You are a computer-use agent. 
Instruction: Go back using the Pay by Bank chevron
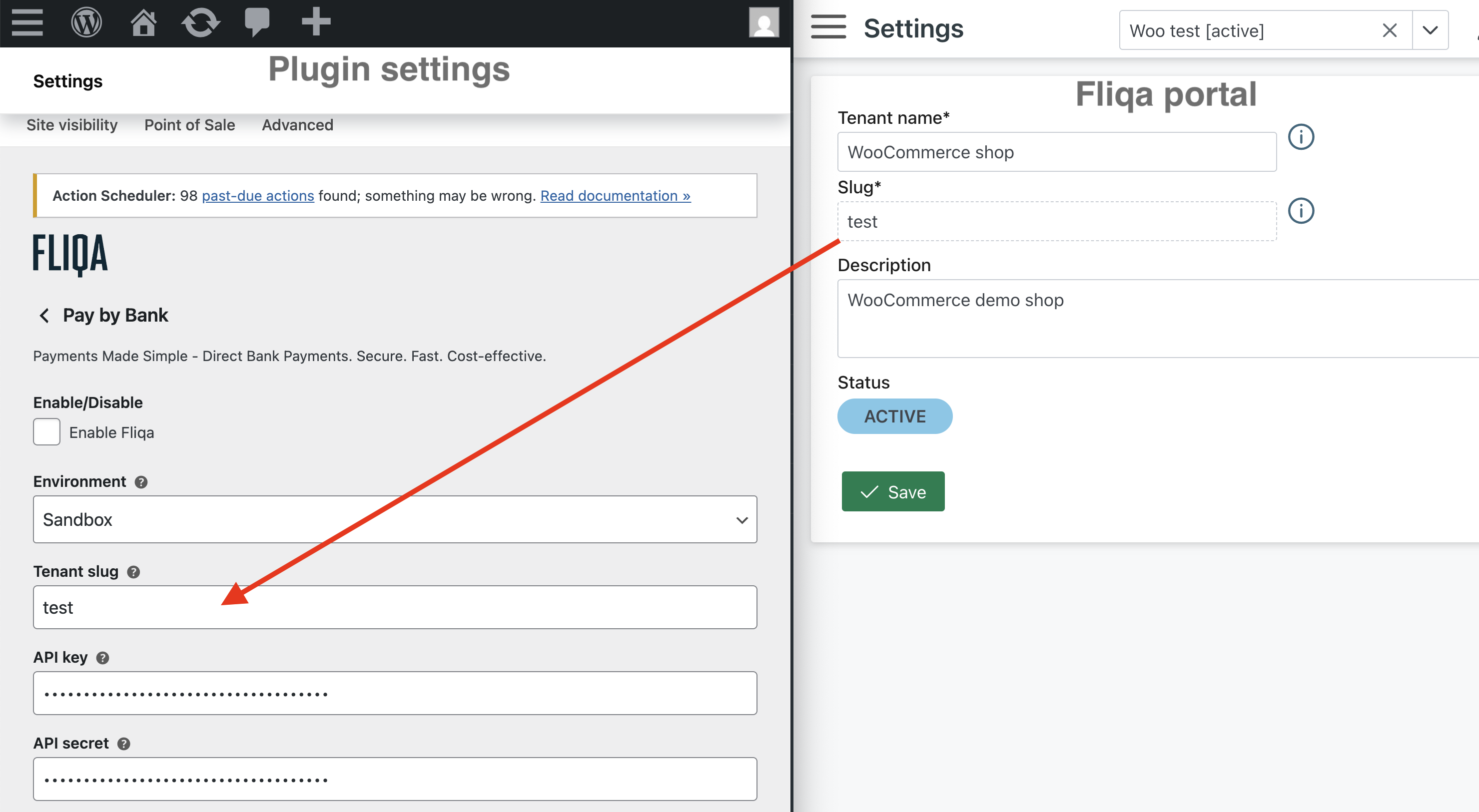pos(44,315)
